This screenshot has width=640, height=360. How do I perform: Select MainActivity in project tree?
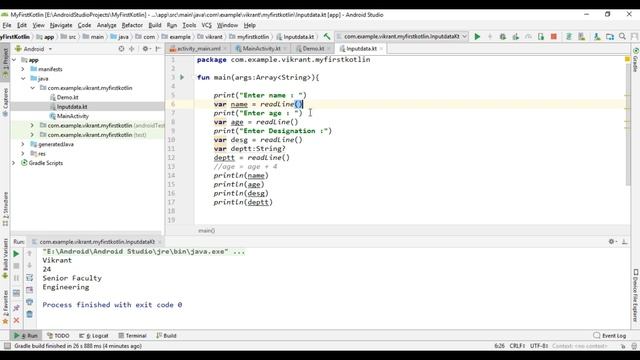pos(73,116)
